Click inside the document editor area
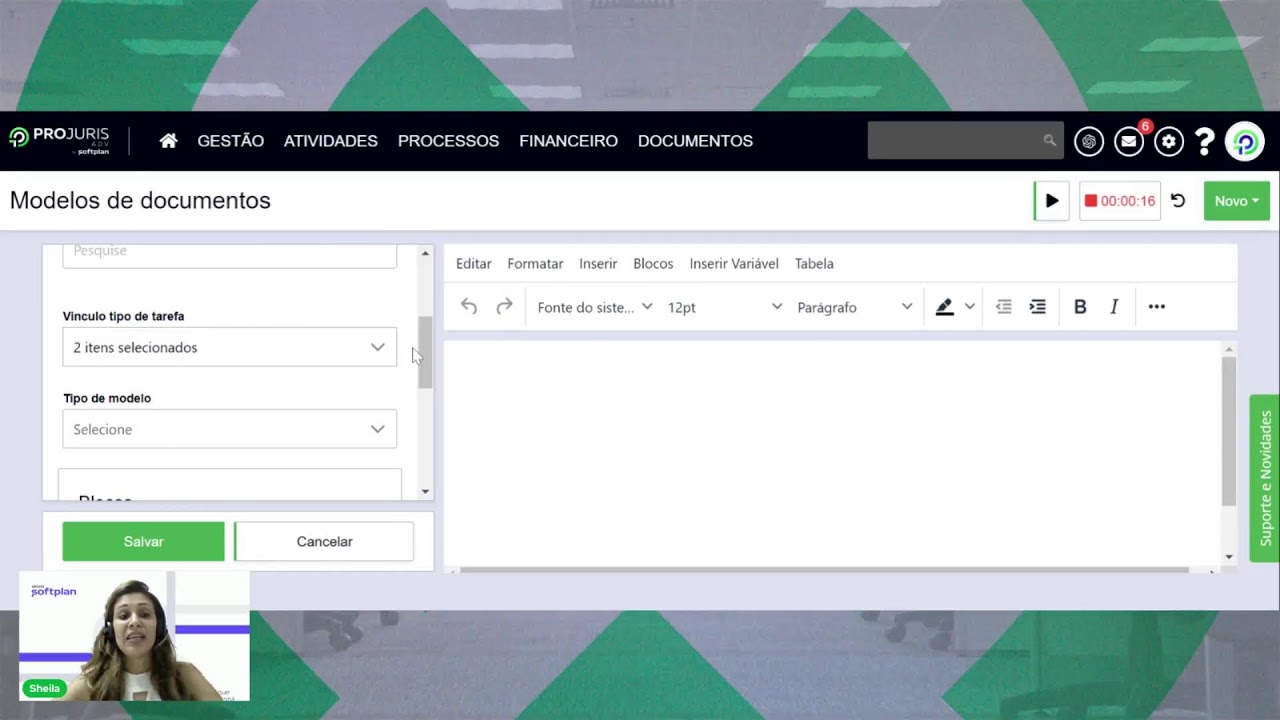The width and height of the screenshot is (1280, 720). pyautogui.click(x=832, y=453)
